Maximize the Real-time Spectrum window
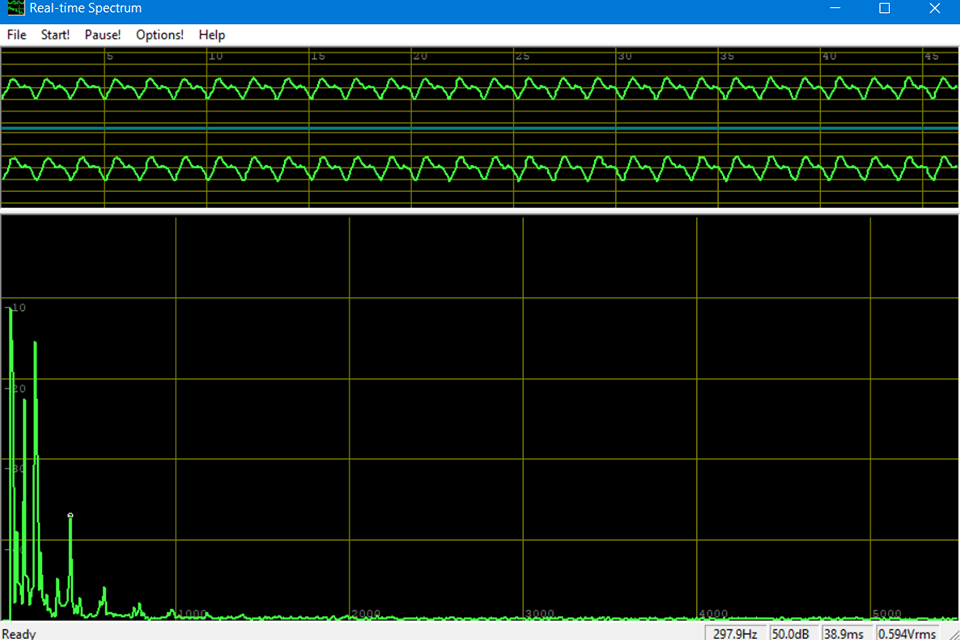This screenshot has width=960, height=640. tap(885, 8)
